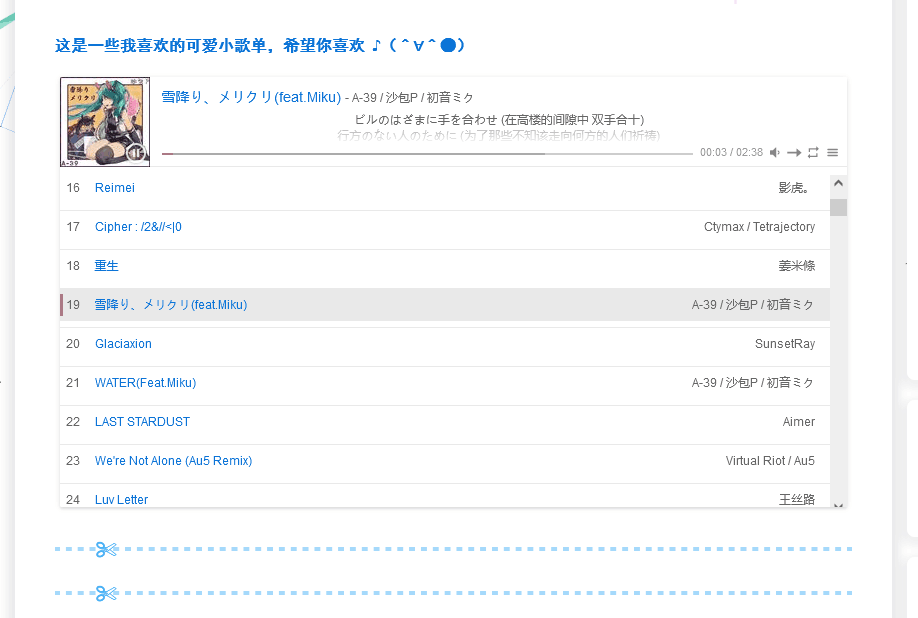Click the artist name 影虎。
The height and width of the screenshot is (618, 918).
coord(793,188)
